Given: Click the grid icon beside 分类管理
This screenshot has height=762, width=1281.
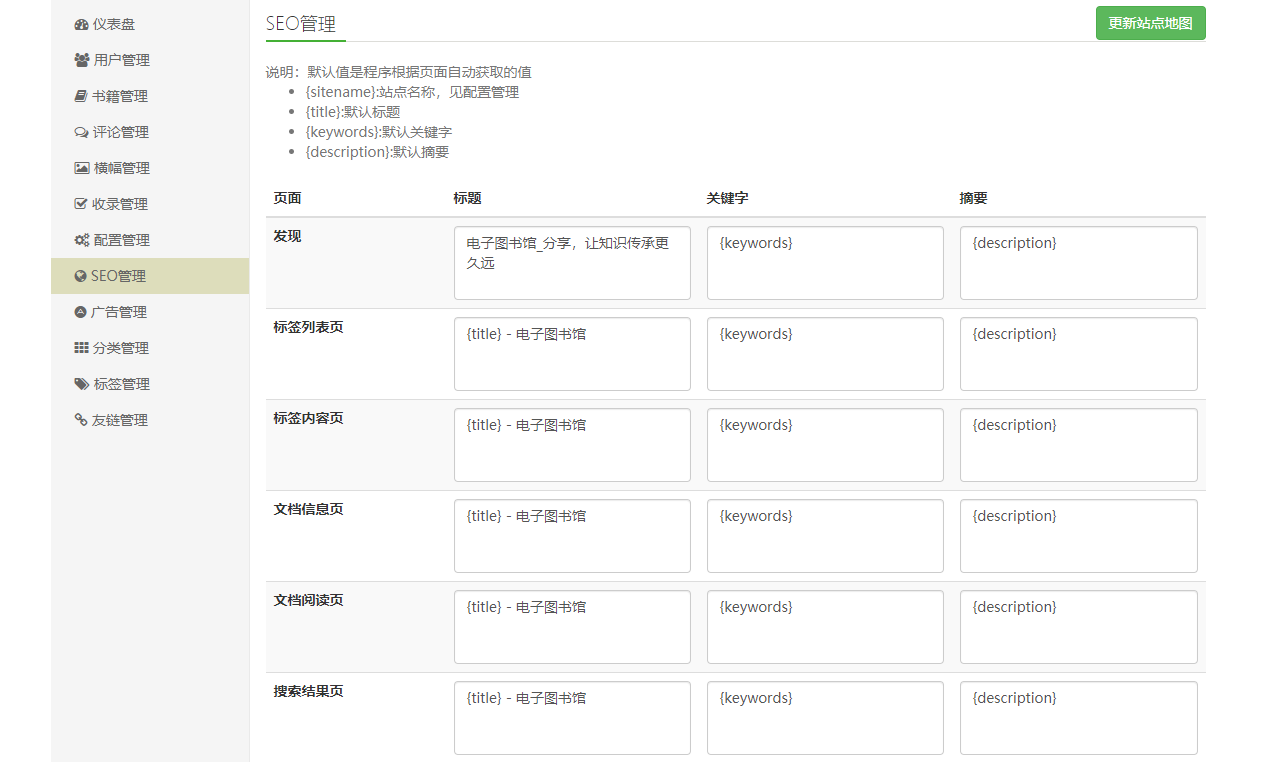Looking at the screenshot, I should click(82, 348).
